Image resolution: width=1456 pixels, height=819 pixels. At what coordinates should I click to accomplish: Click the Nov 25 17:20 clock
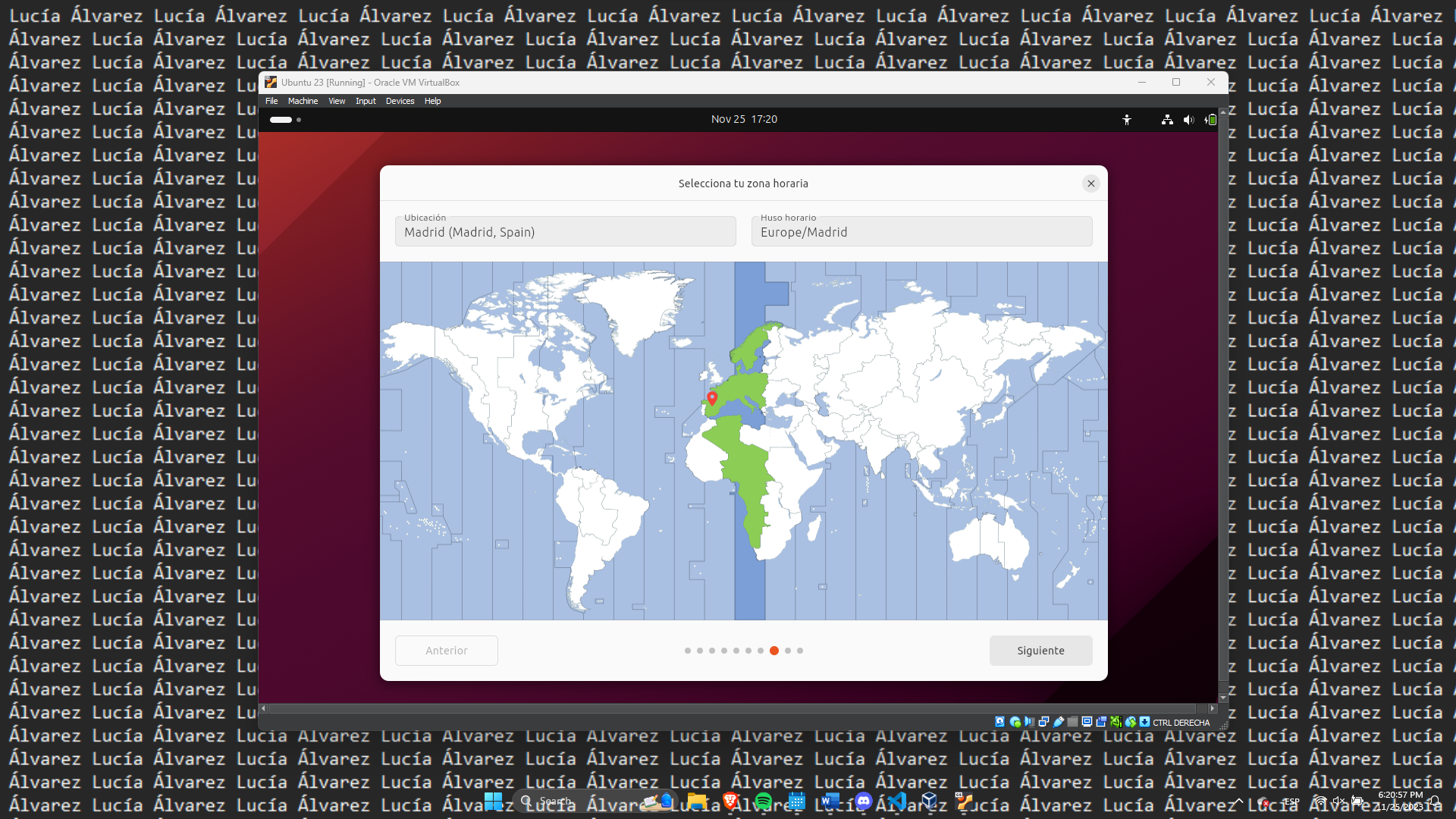[743, 119]
